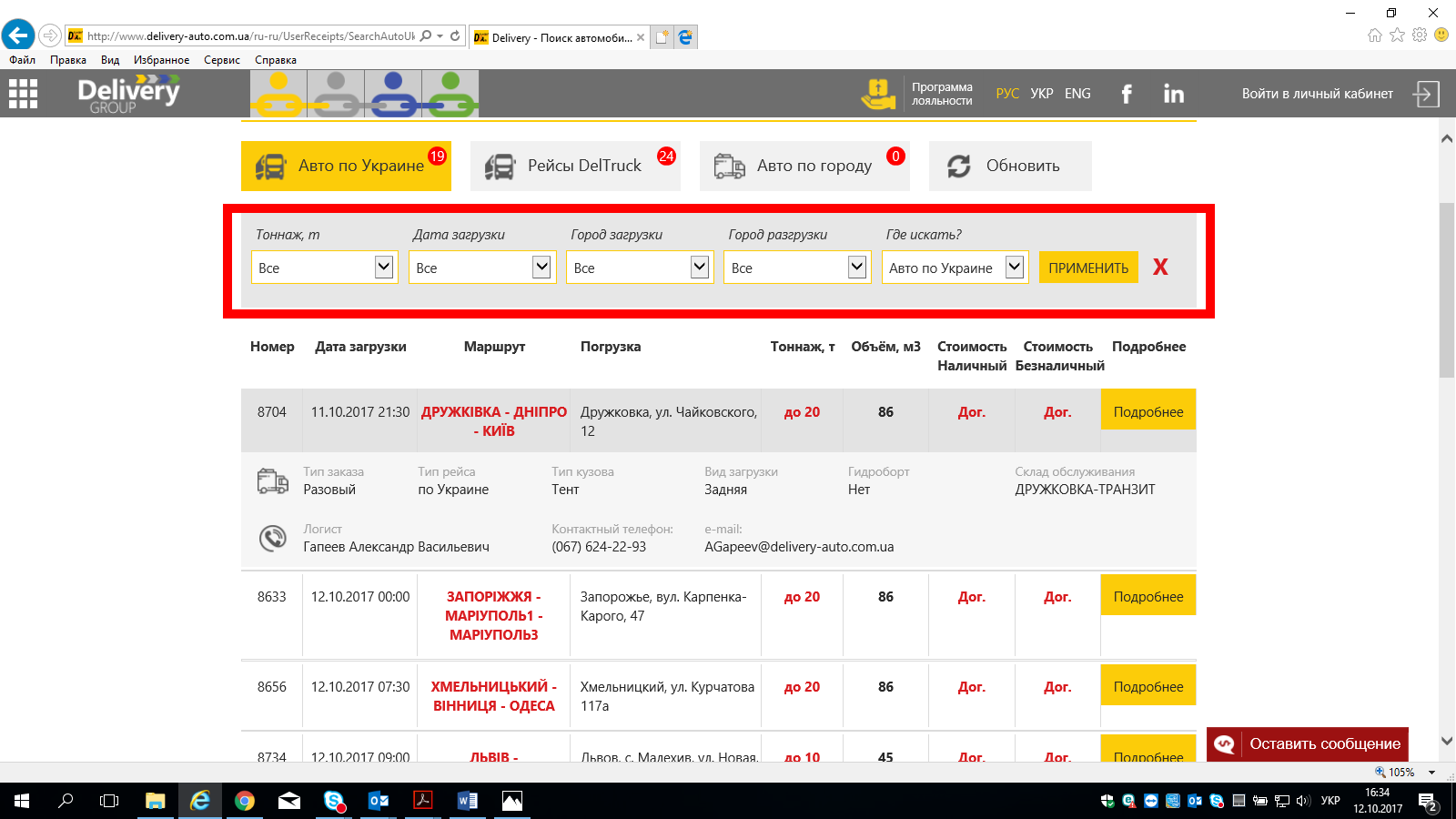Click the УКР keyboard language indicator
The image size is (1456, 819).
point(1330,801)
